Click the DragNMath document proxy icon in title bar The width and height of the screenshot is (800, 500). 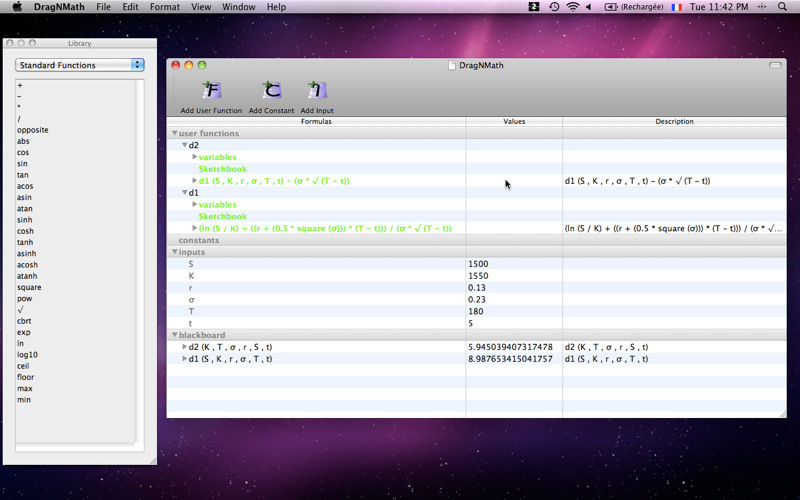tap(452, 65)
